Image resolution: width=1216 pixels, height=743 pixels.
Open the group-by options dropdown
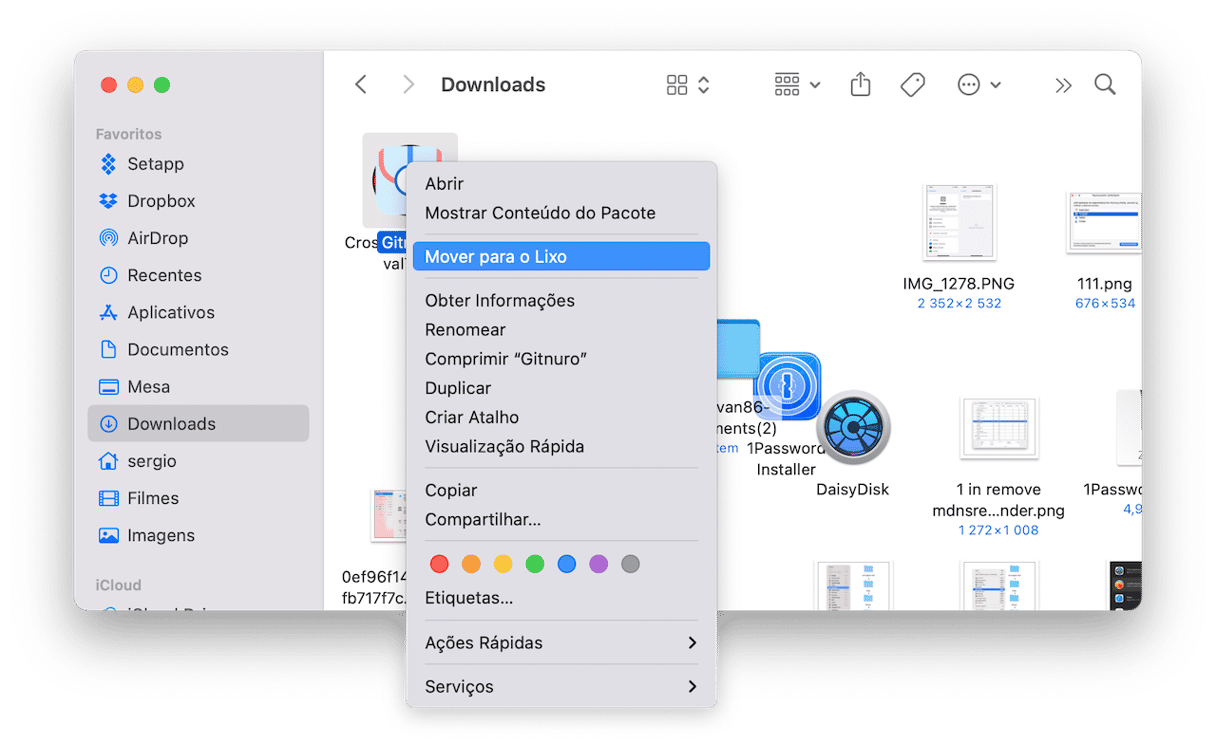797,85
